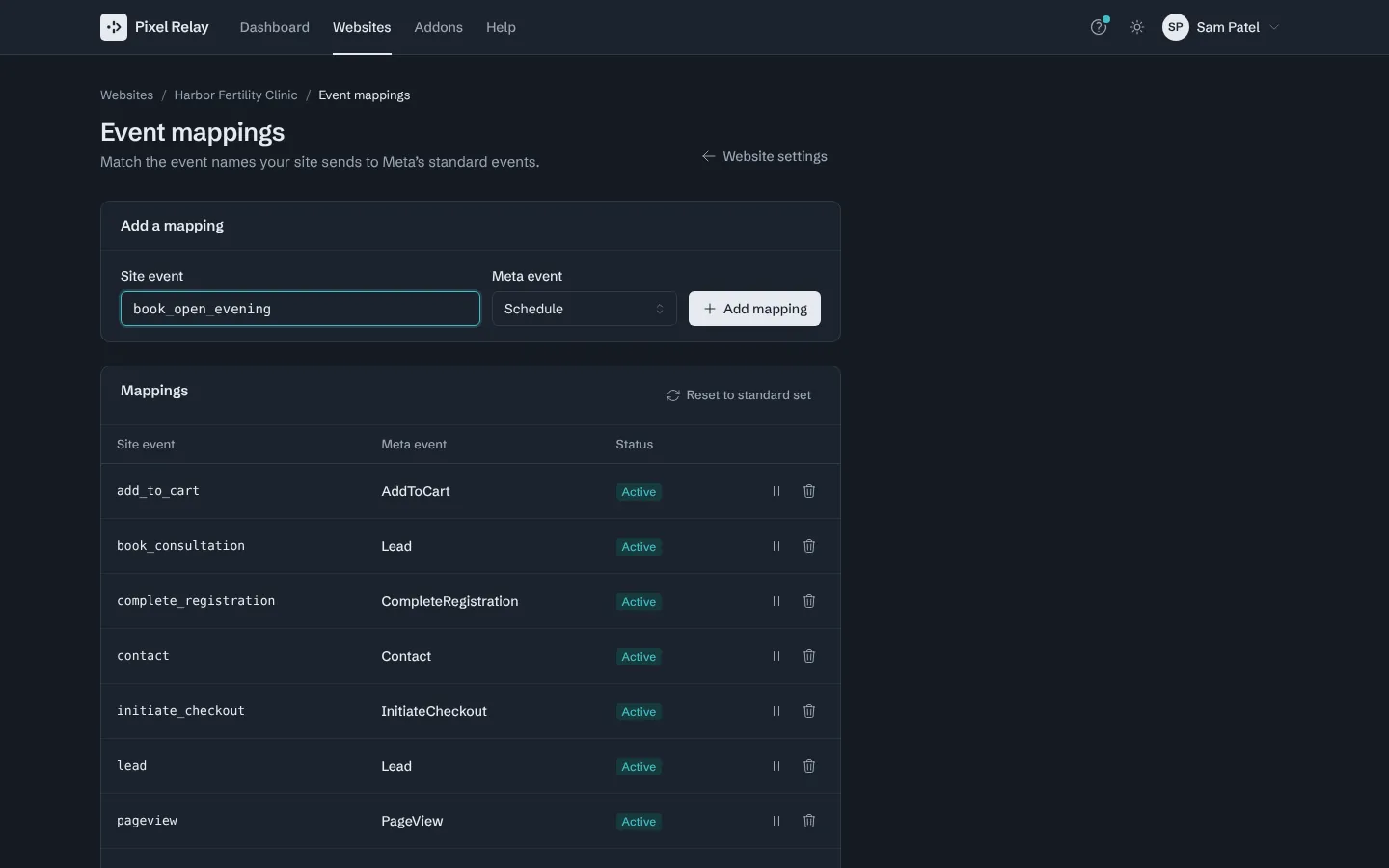Screen dimensions: 1389x868
Task: Click the Active status of add_to_cart
Action: [639, 492]
